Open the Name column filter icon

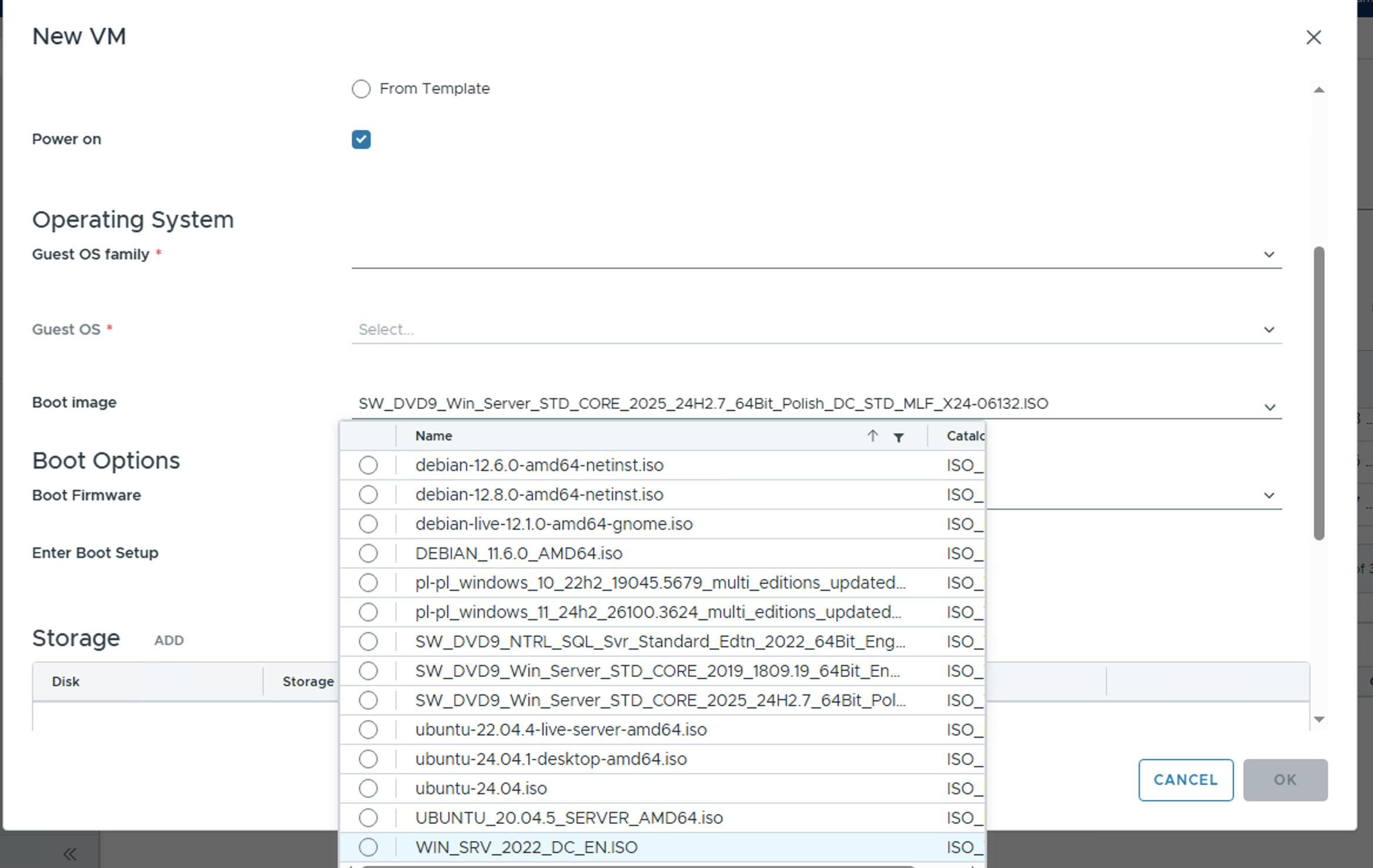tap(898, 437)
